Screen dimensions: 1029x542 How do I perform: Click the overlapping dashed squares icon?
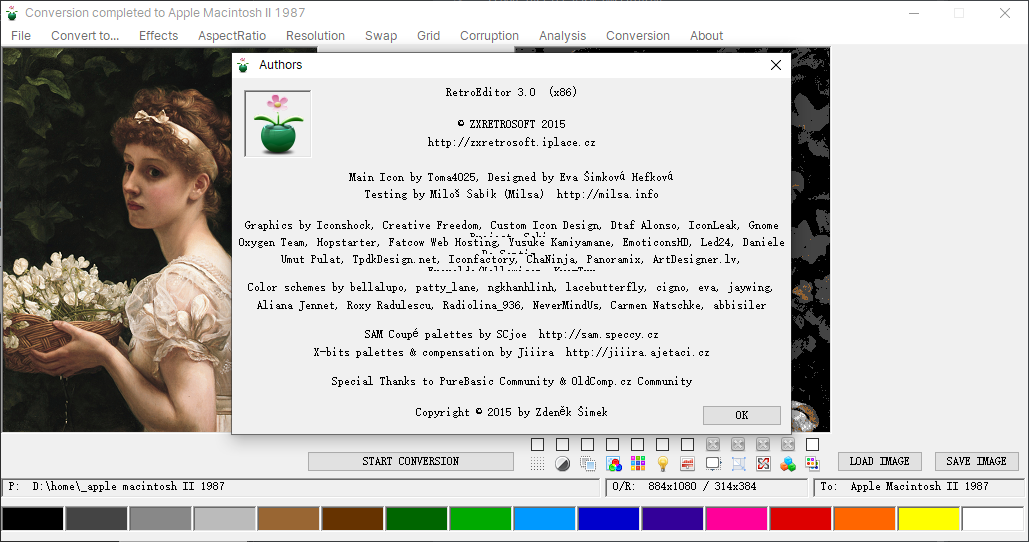[x=587, y=464]
